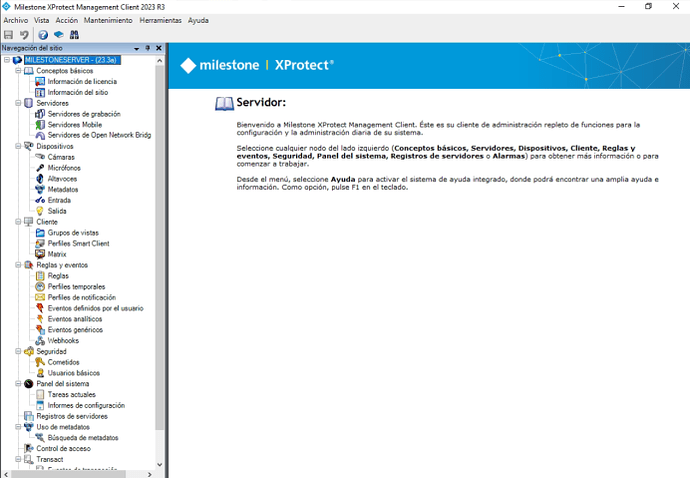690x478 pixels.
Task: Open the Ayuda menu
Action: pos(198,20)
